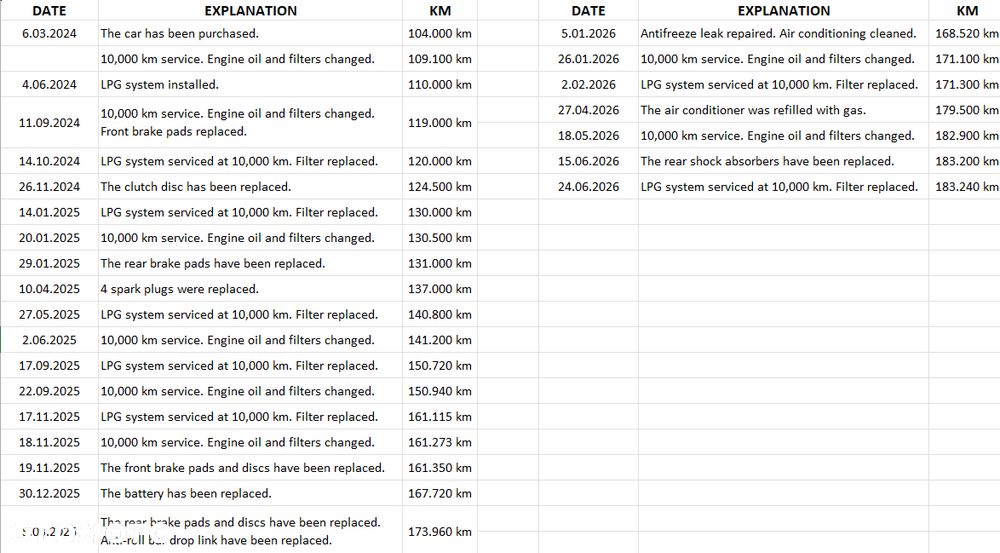
Task: Click the "The battery has been replaced." cell
Action: [250, 492]
